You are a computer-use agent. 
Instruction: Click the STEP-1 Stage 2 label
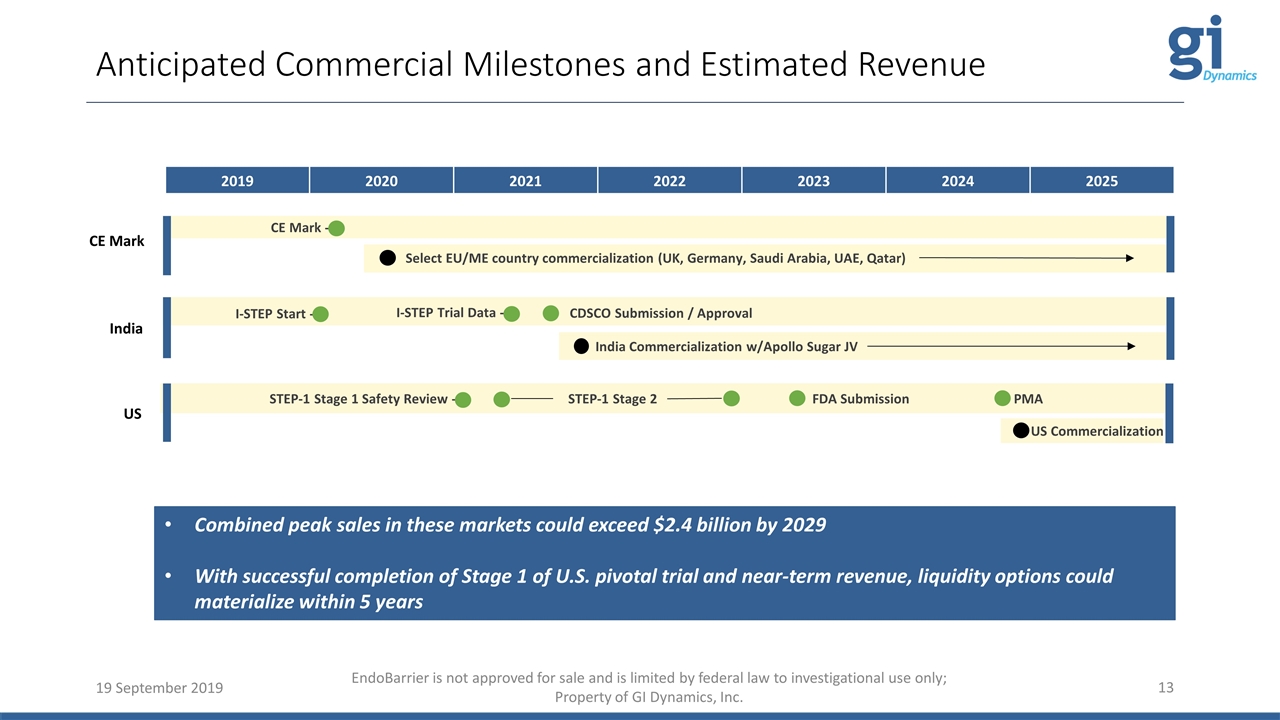point(612,399)
